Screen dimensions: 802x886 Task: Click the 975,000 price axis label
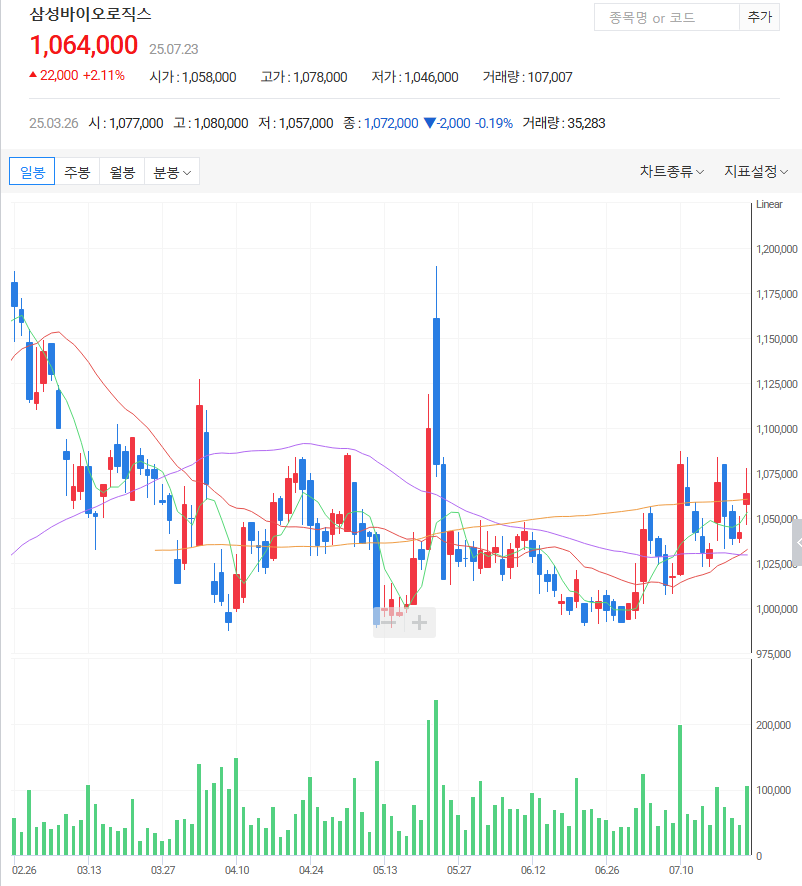click(774, 654)
